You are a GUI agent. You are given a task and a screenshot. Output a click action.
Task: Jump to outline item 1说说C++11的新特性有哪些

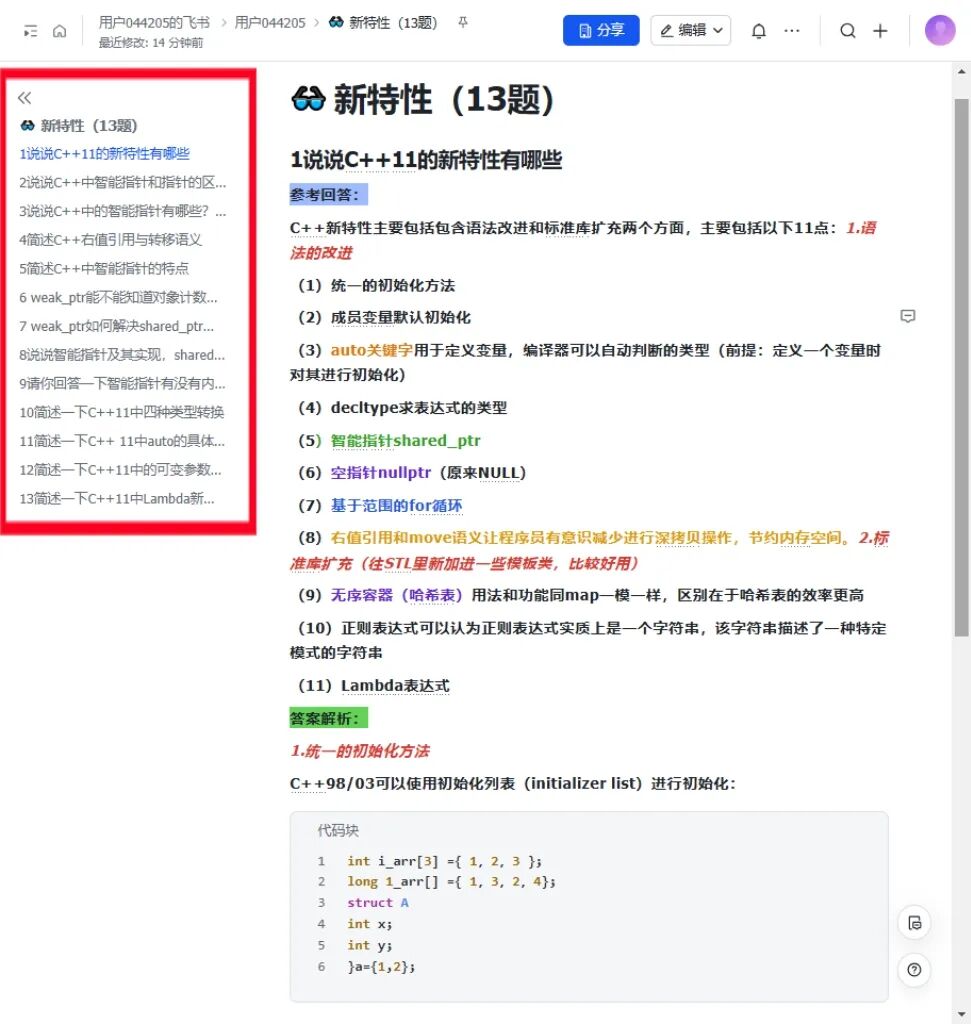(x=104, y=153)
